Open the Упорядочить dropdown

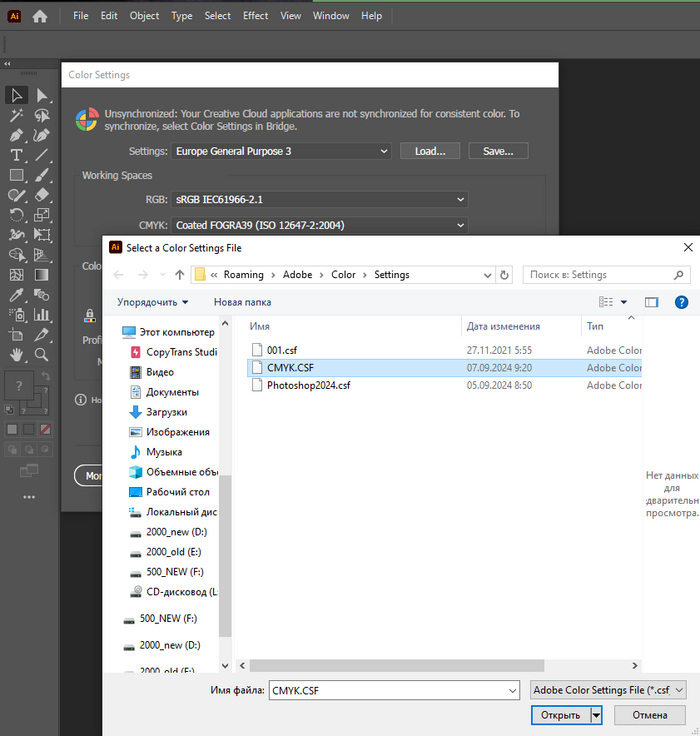pos(153,302)
